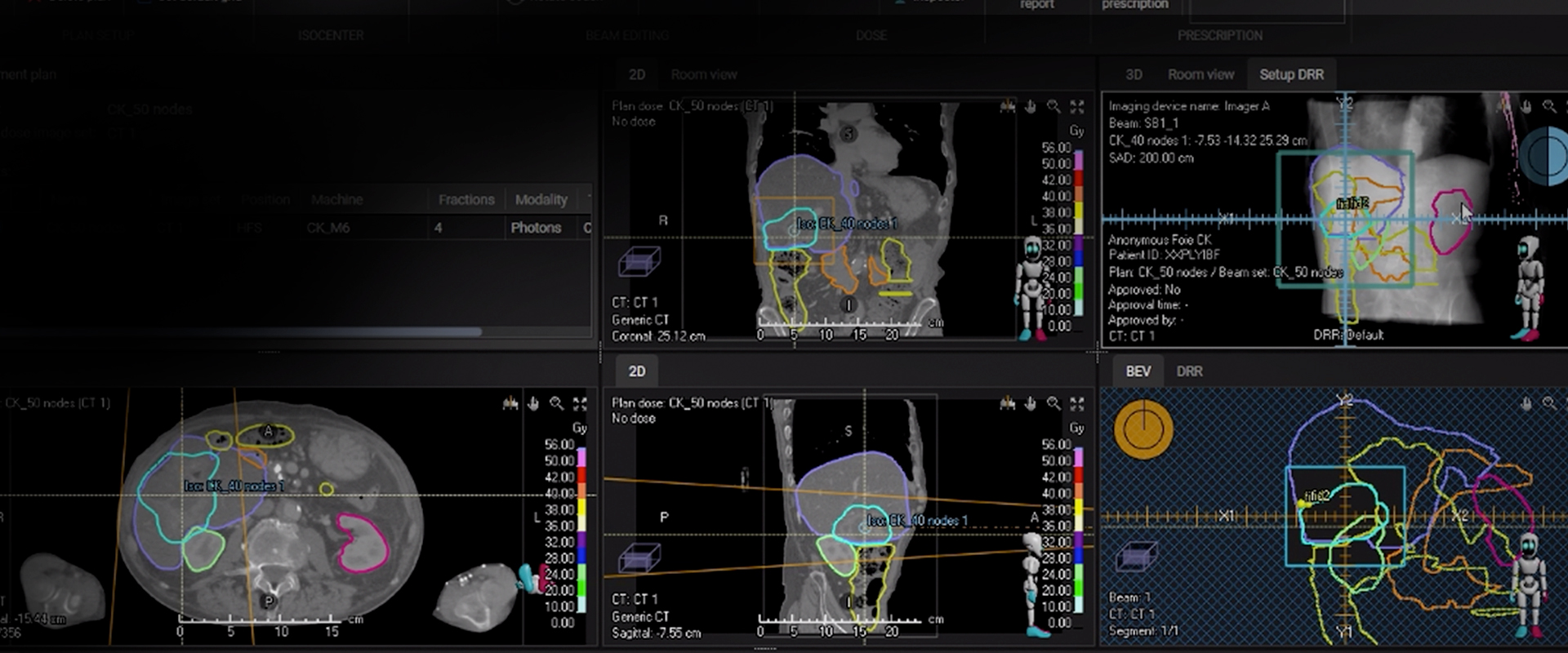Open the Room view tab next to 2D
Image resolution: width=1568 pixels, height=653 pixels.
(704, 74)
